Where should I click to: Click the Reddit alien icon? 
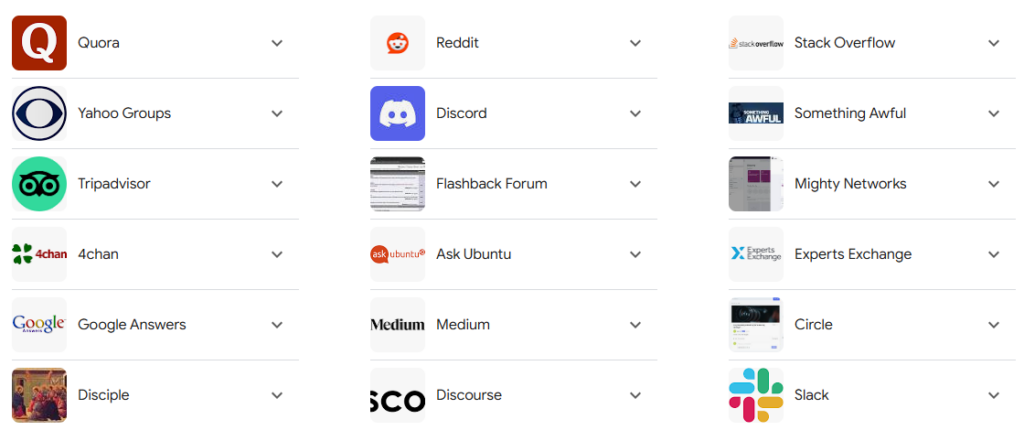[x=397, y=43]
